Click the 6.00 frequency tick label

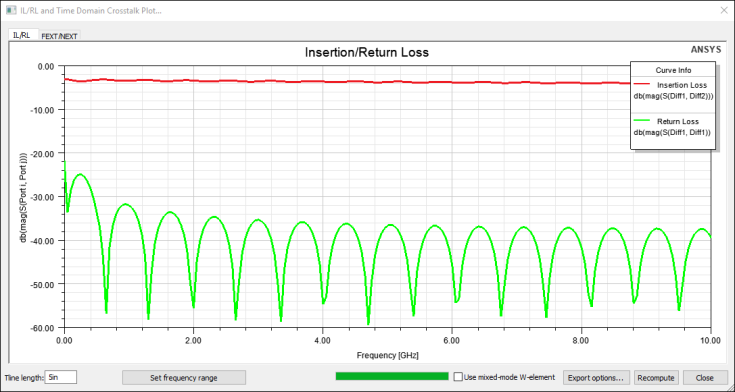452,340
